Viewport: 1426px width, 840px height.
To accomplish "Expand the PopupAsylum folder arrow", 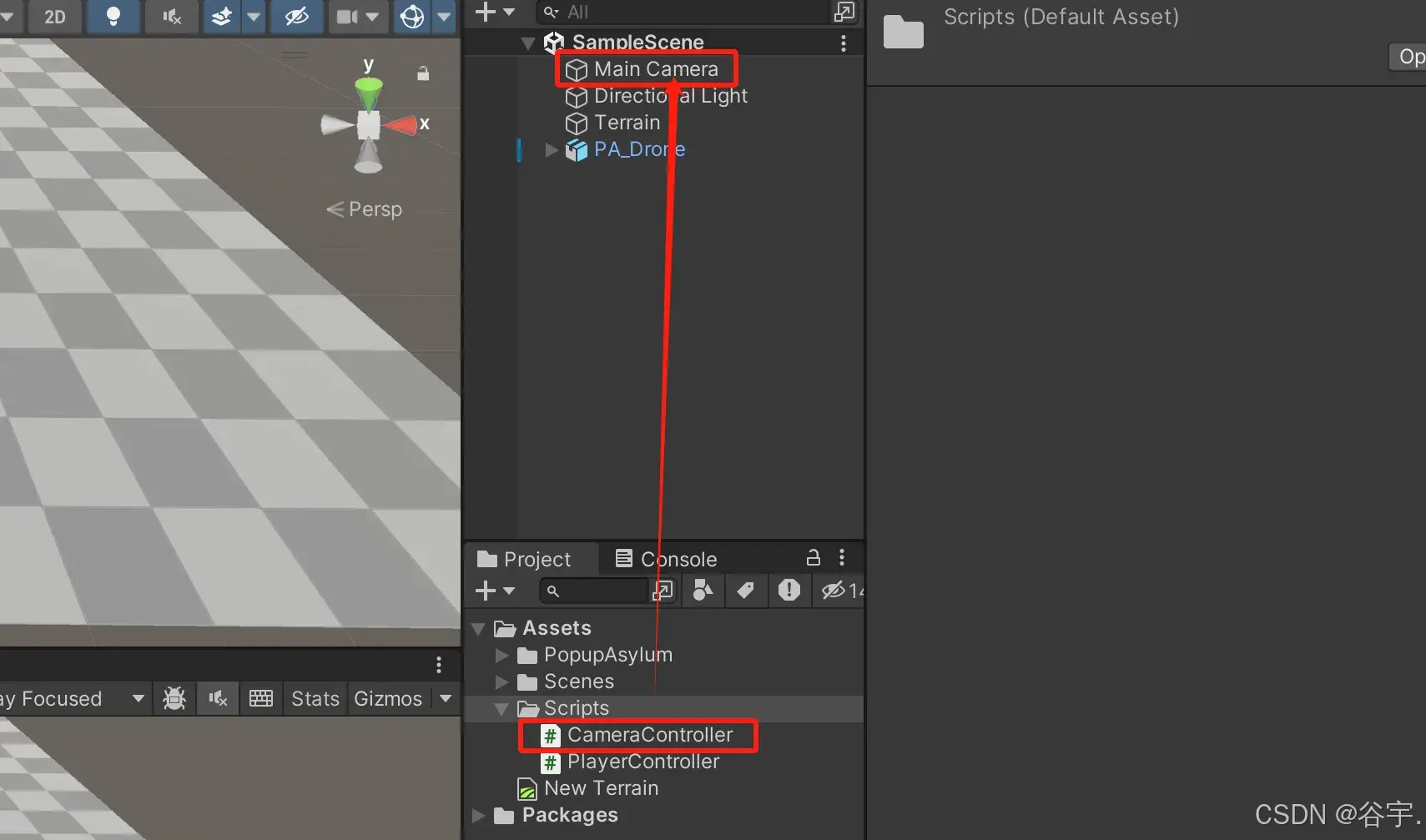I will click(x=501, y=655).
